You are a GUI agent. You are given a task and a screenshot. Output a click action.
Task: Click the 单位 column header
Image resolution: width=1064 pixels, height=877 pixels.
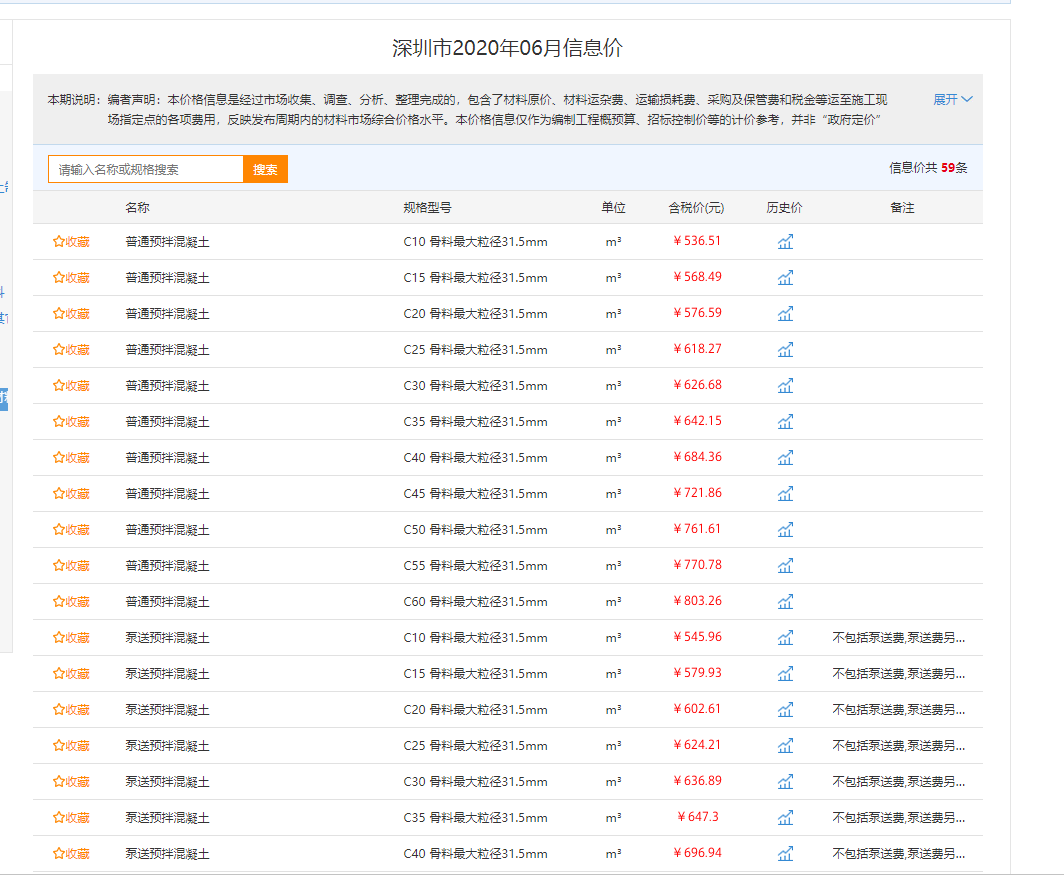click(x=613, y=208)
